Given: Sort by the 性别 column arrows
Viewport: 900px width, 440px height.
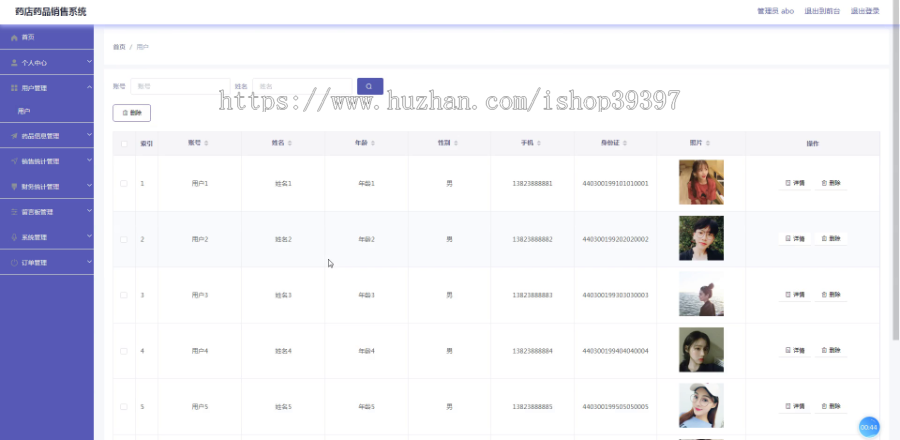Looking at the screenshot, I should pos(456,143).
